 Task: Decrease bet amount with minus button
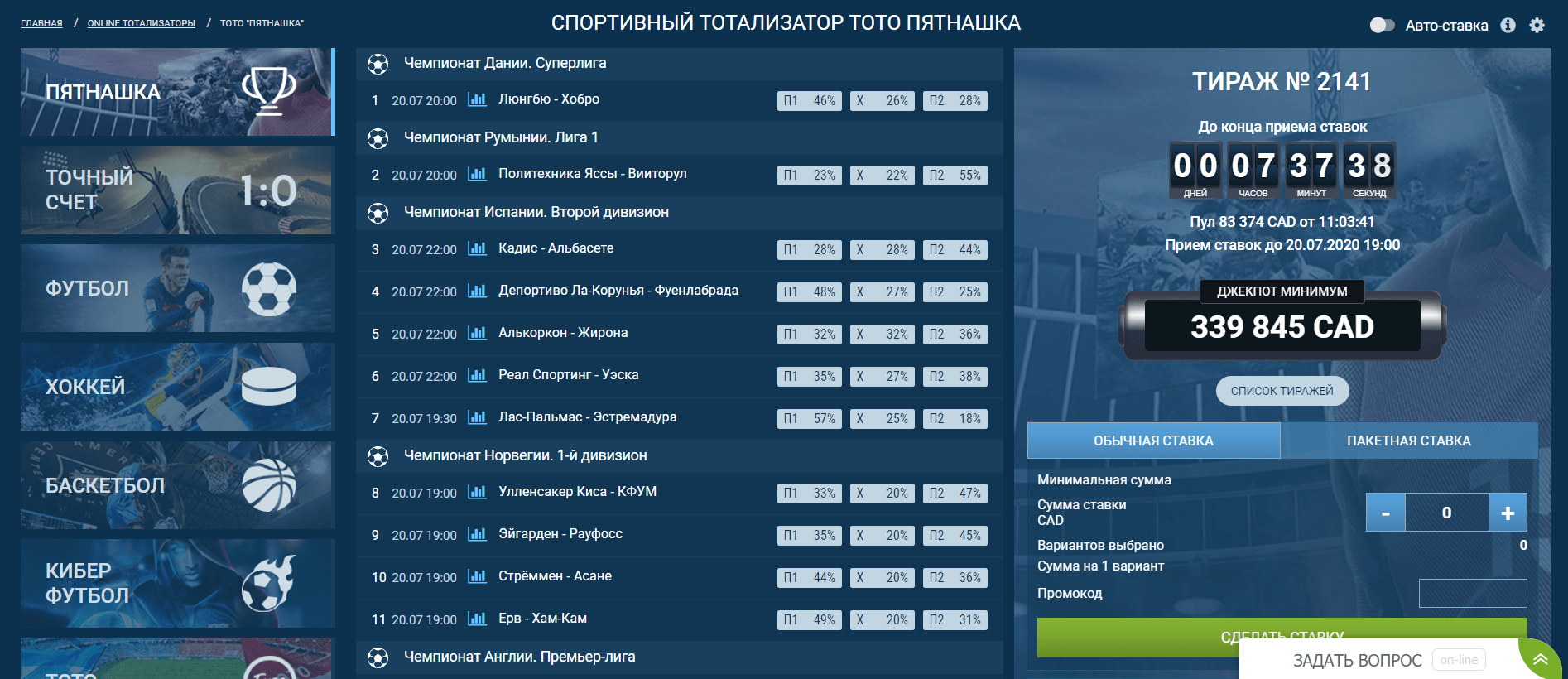click(x=1386, y=513)
